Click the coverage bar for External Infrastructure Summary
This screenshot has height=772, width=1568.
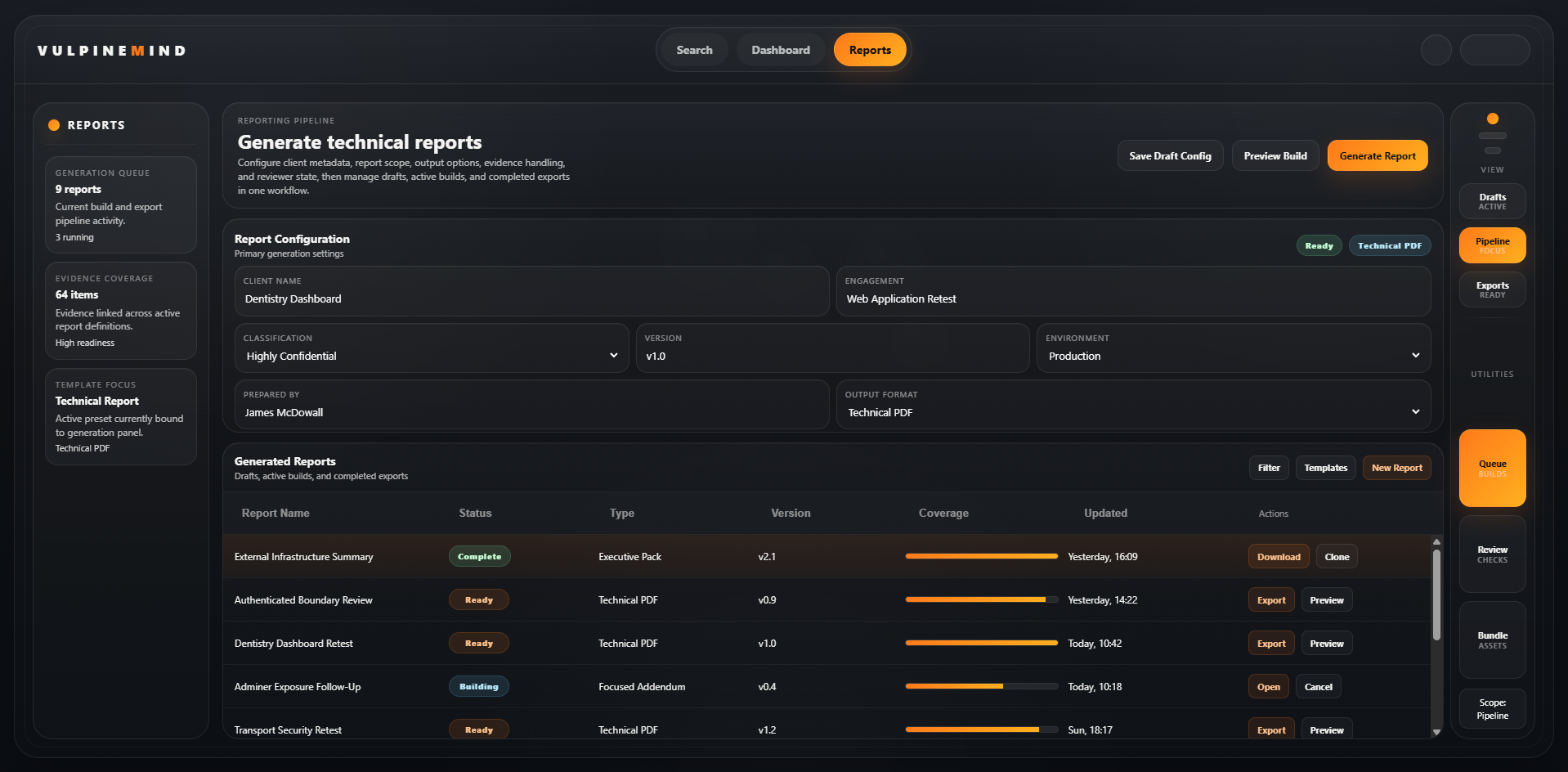[x=980, y=556]
